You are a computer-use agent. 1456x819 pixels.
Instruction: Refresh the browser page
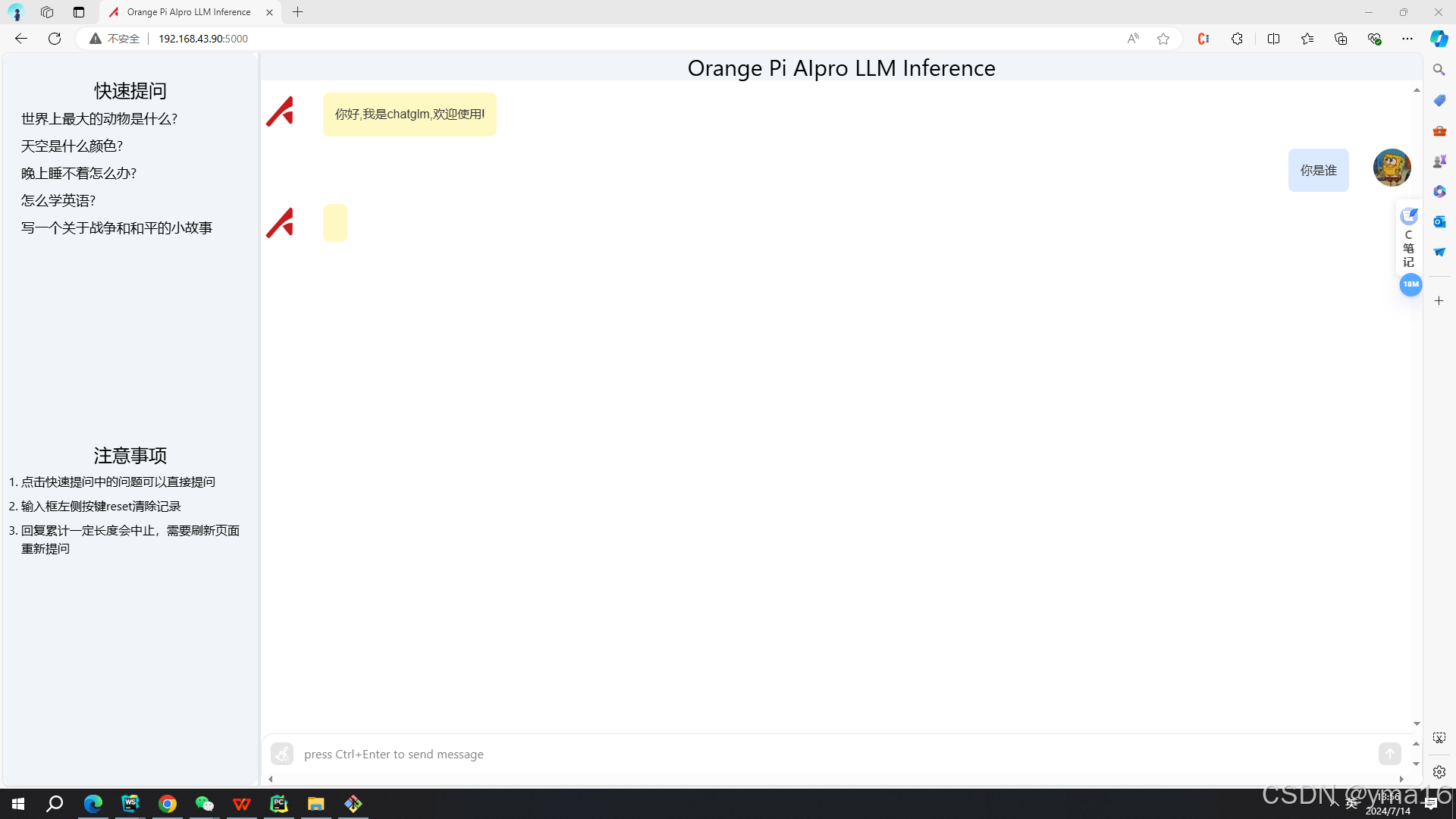[55, 39]
